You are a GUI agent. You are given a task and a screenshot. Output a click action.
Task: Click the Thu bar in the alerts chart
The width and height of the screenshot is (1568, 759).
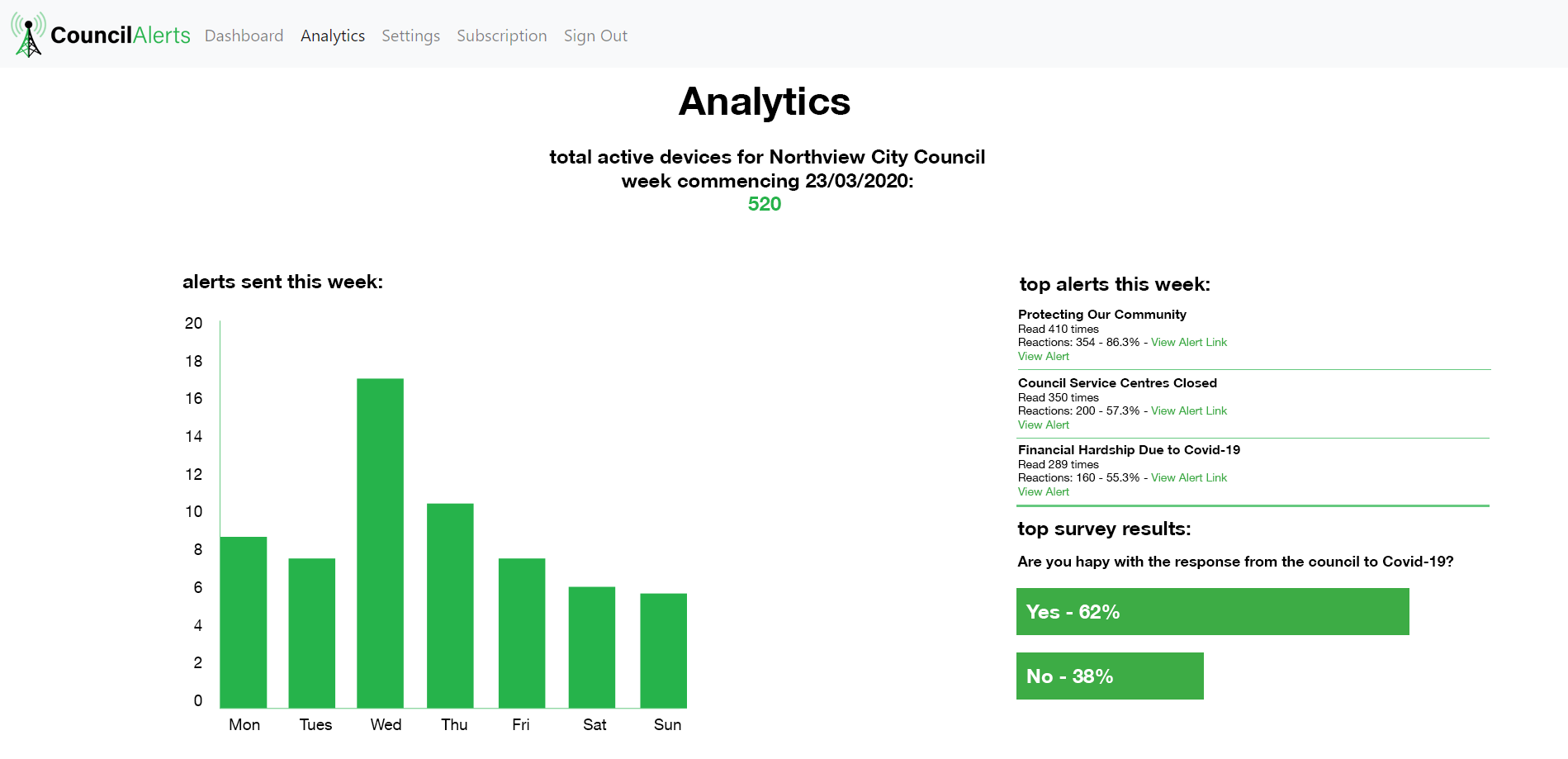pos(450,605)
